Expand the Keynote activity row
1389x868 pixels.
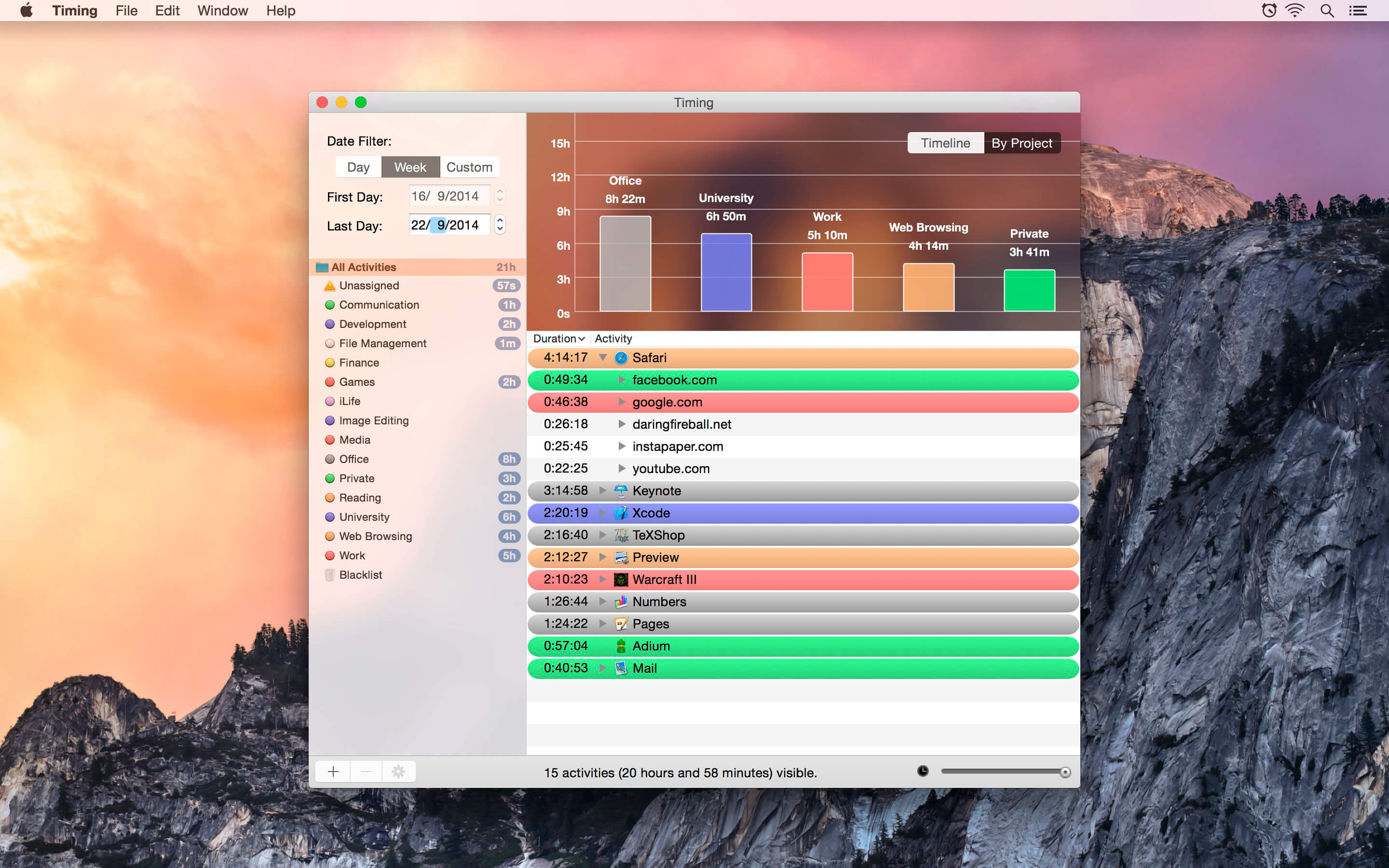tap(603, 490)
